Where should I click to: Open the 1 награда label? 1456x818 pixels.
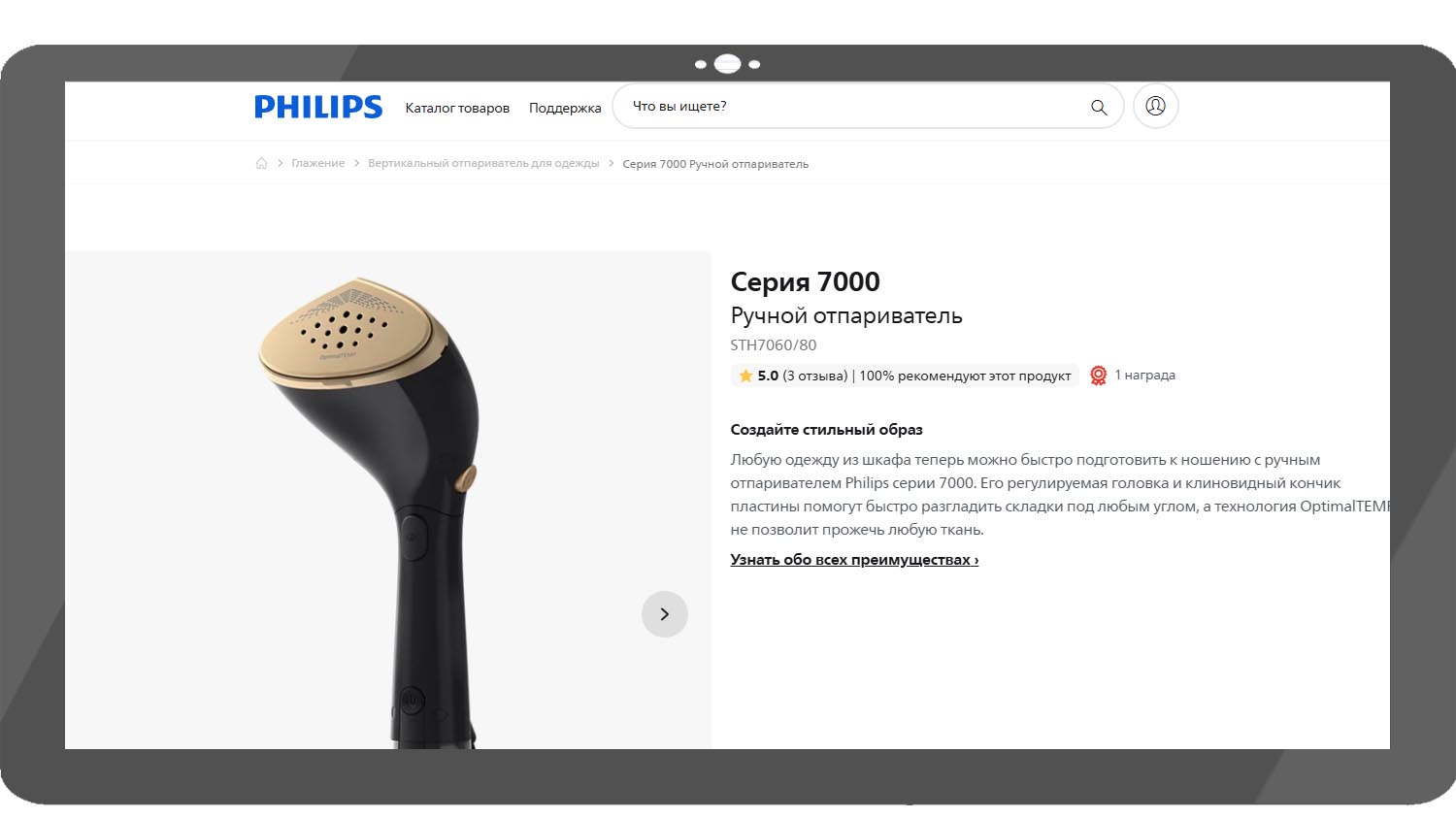point(1144,375)
